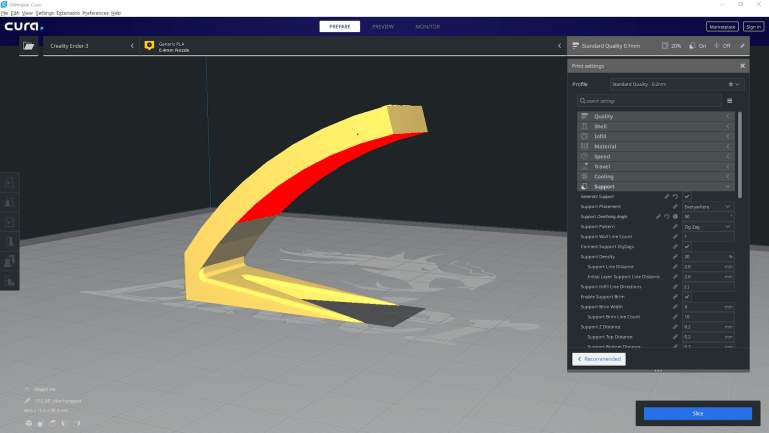Click link icon beside Support Density
Screen dimensions: 769x433
point(675,256)
